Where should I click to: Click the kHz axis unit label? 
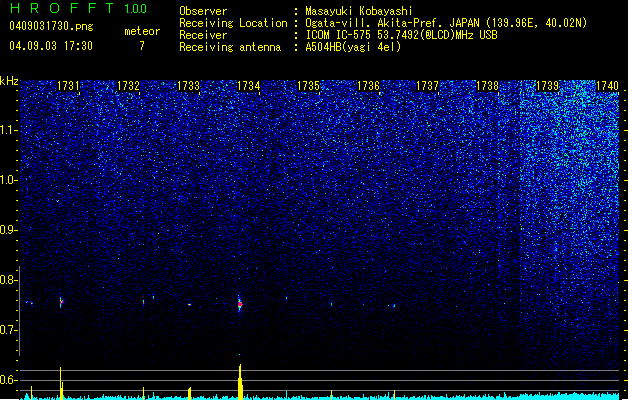click(9, 81)
